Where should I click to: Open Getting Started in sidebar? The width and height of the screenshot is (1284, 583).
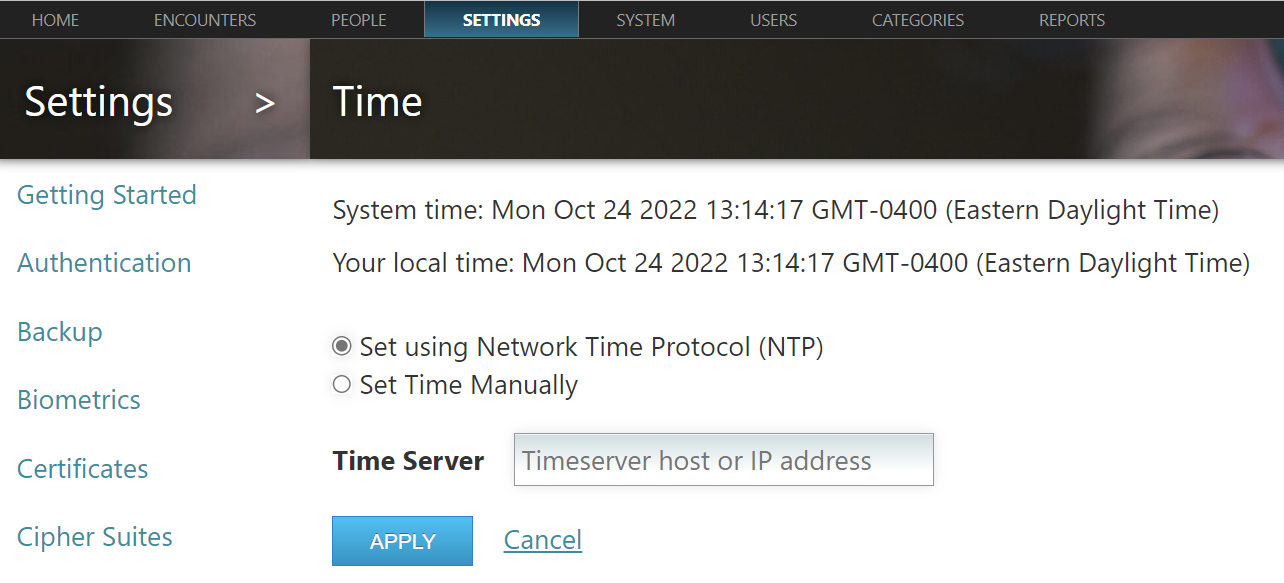pyautogui.click(x=107, y=195)
